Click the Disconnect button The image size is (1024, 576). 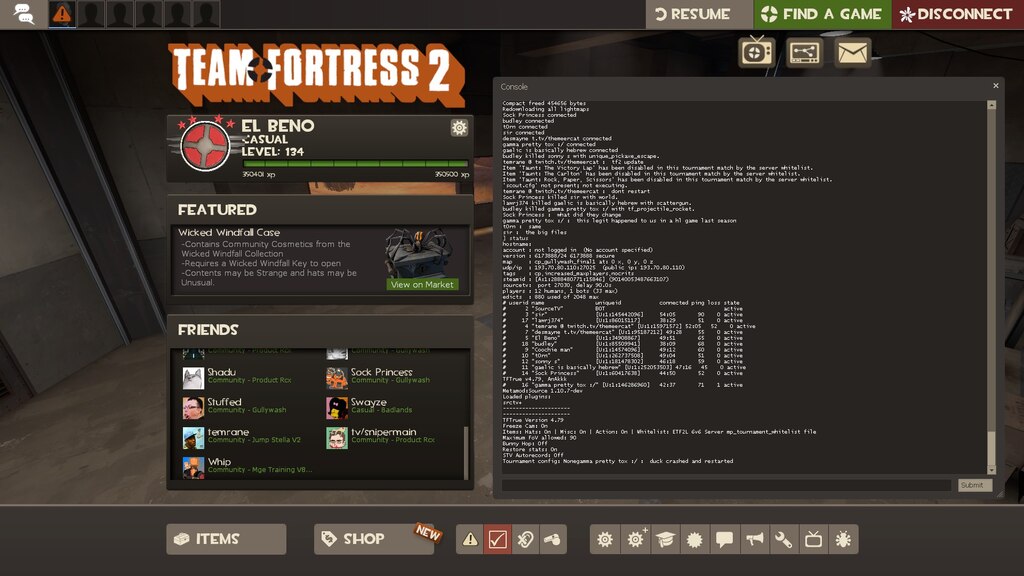click(958, 14)
